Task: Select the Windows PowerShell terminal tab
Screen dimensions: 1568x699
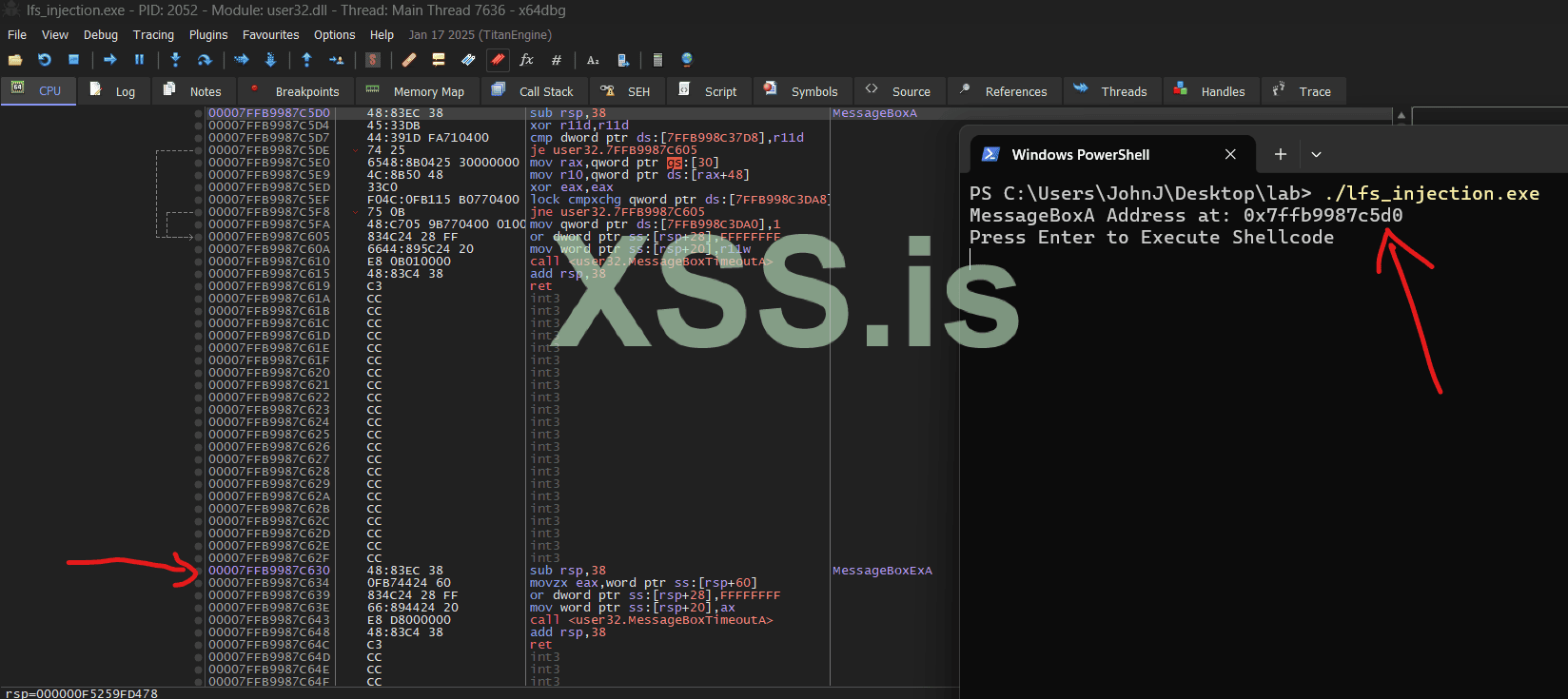Action: [x=1112, y=154]
